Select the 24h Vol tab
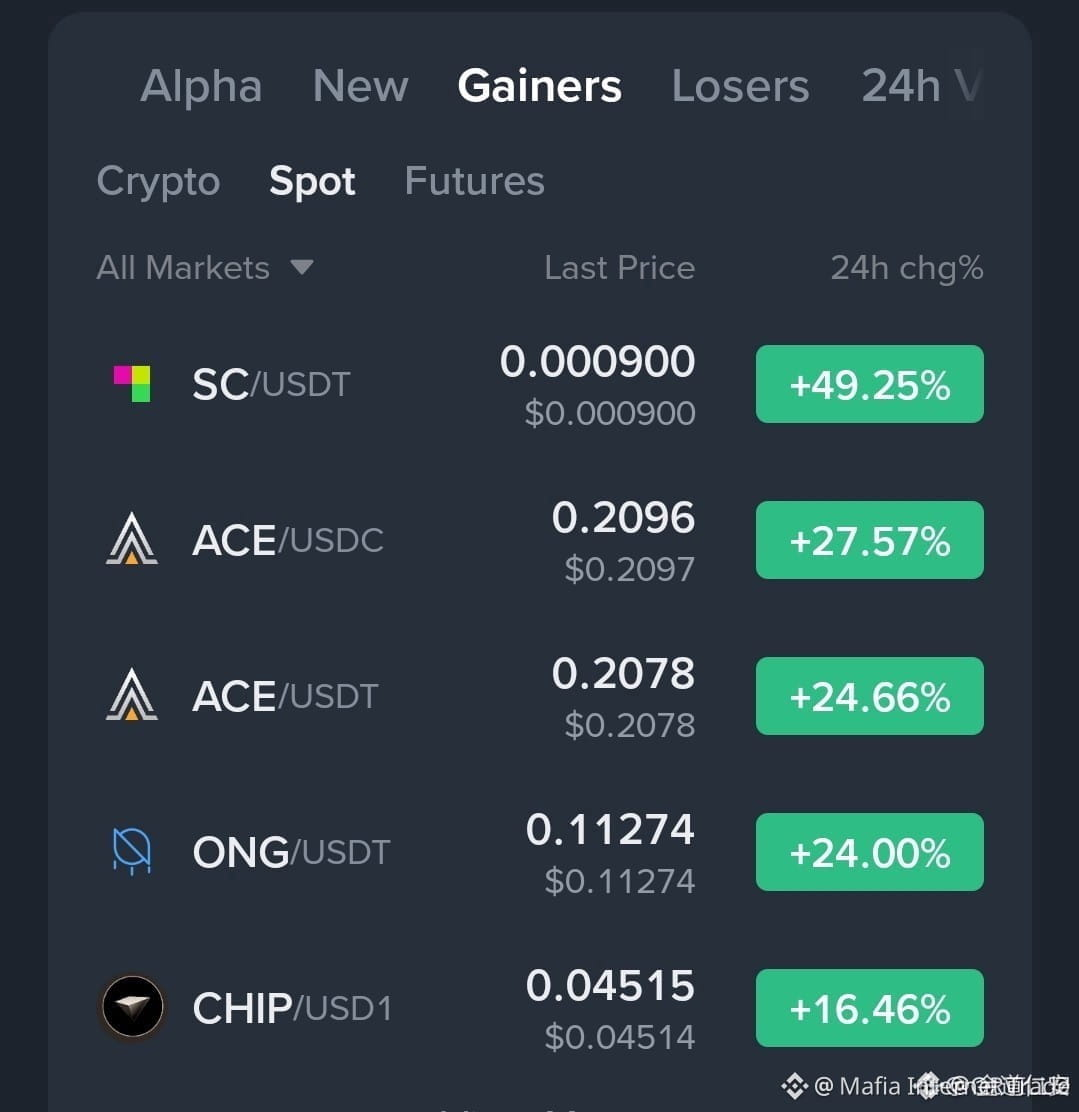The height and width of the screenshot is (1112, 1079). pos(922,87)
